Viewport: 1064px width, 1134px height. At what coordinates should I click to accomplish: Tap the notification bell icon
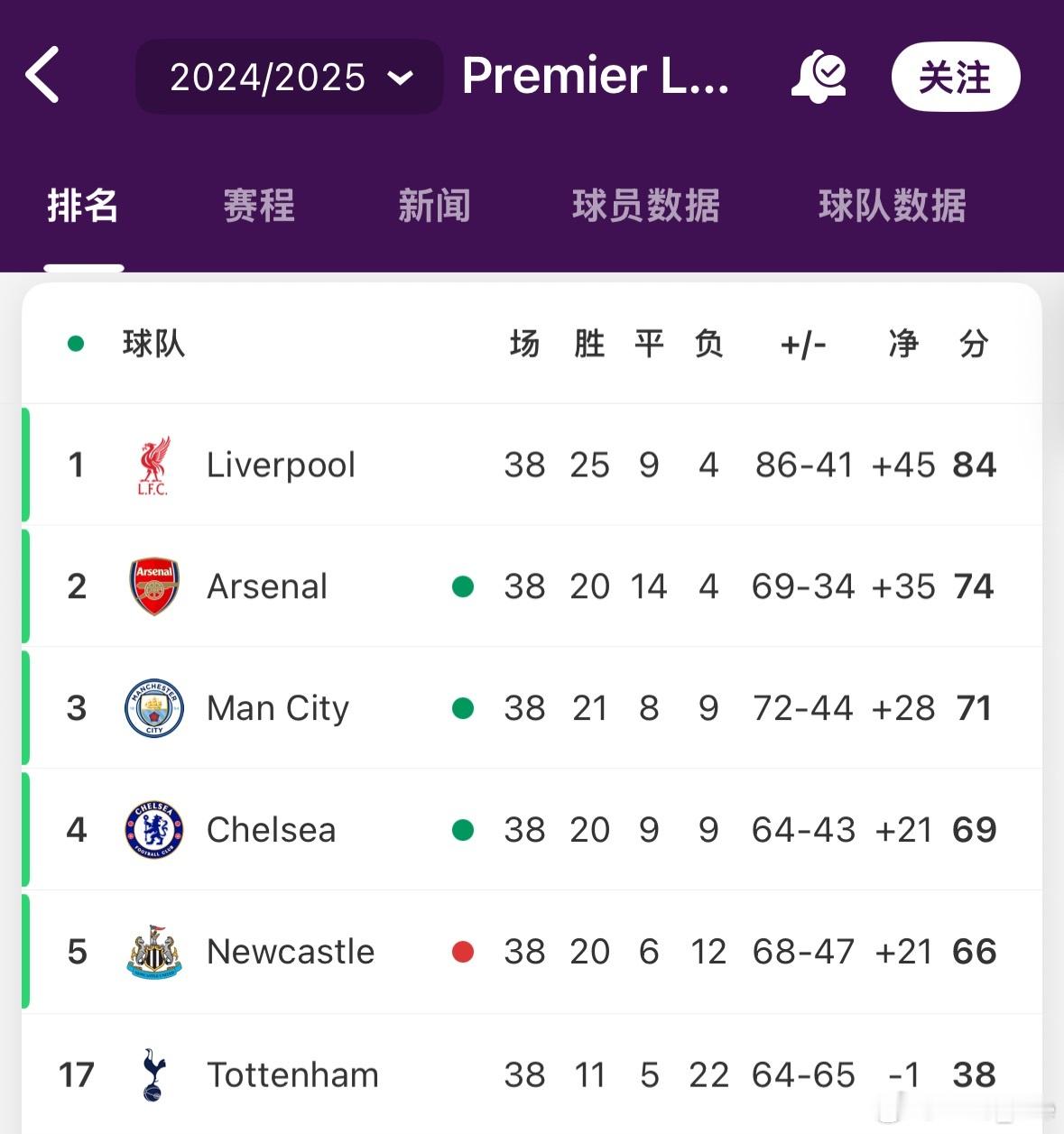pos(819,77)
